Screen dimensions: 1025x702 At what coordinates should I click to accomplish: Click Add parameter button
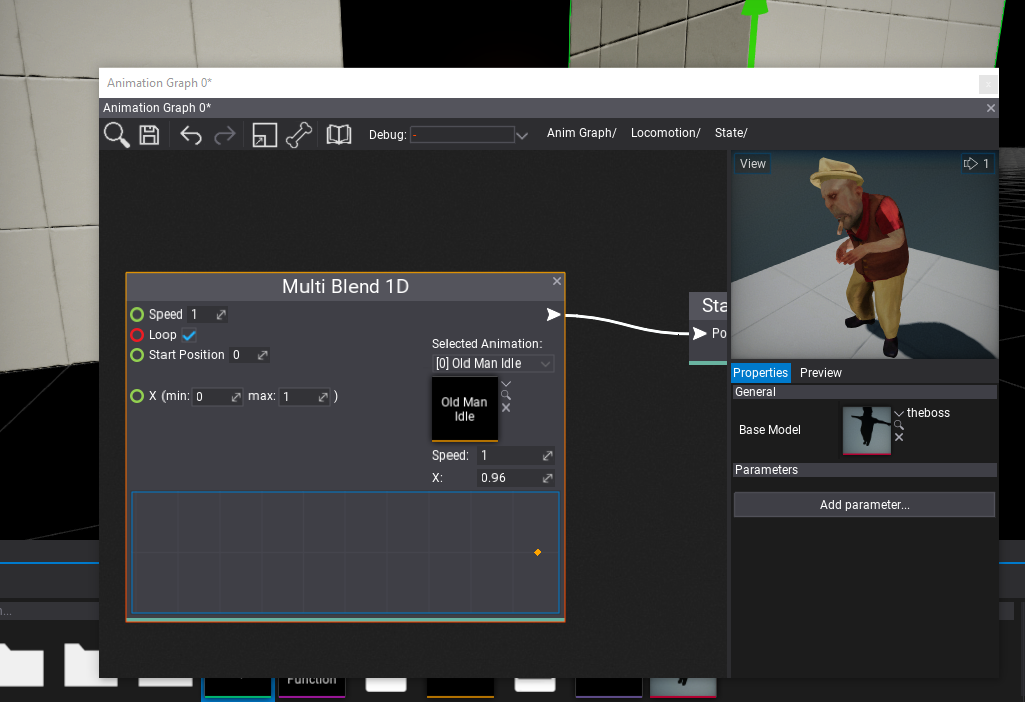tap(864, 505)
